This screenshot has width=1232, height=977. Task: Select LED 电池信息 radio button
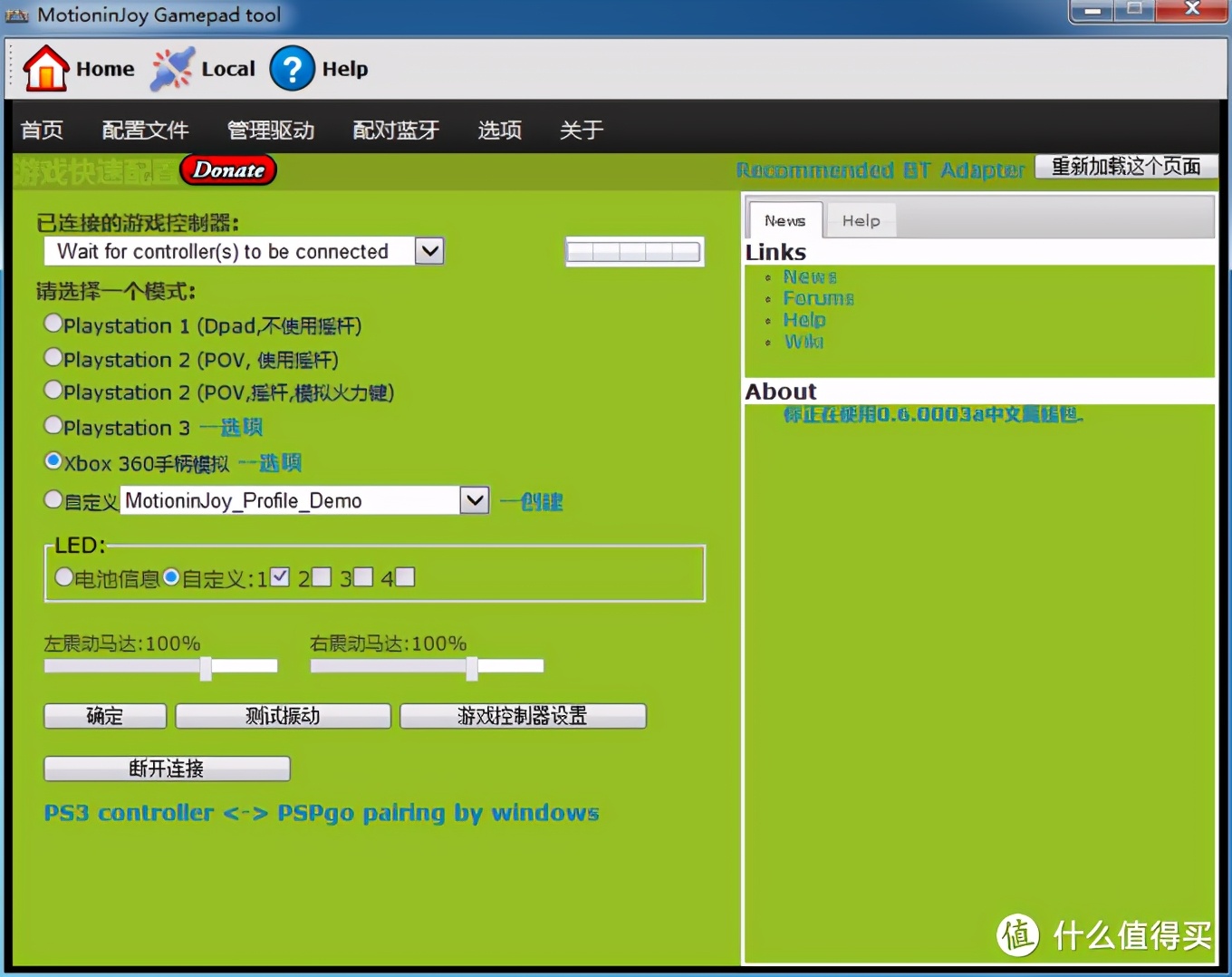(63, 576)
